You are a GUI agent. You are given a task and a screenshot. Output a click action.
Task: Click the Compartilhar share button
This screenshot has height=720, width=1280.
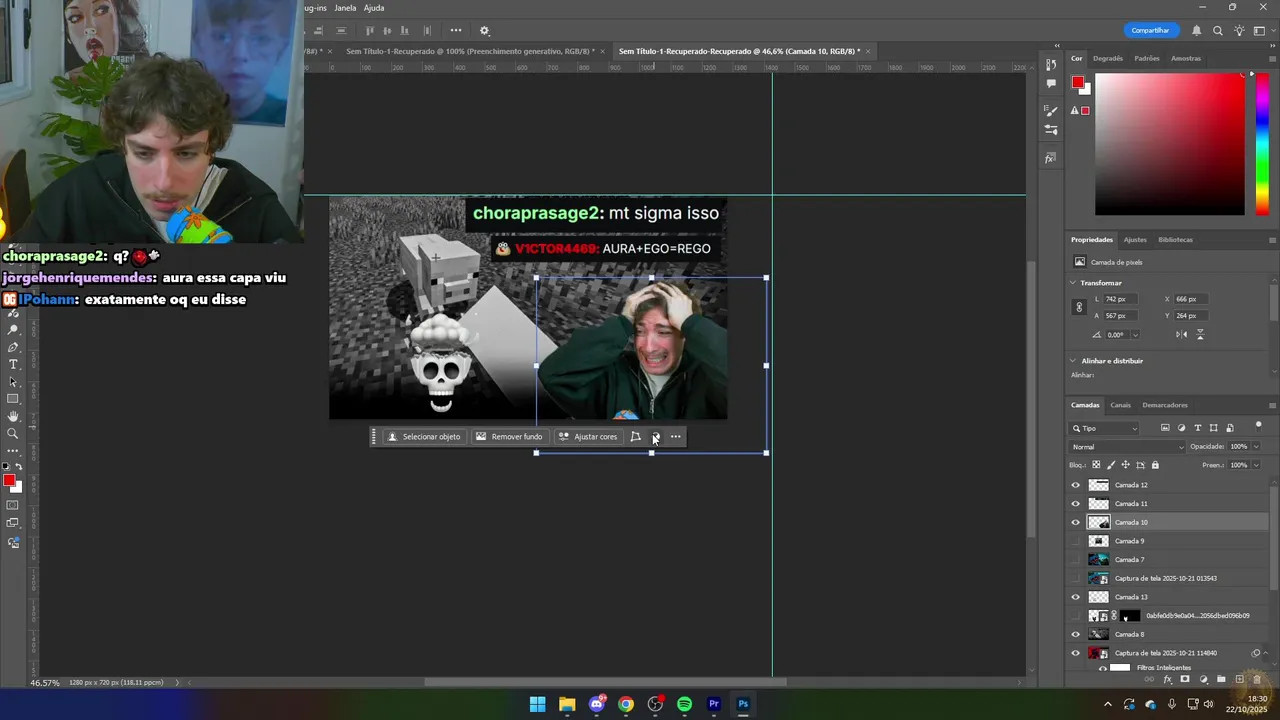tap(1150, 31)
